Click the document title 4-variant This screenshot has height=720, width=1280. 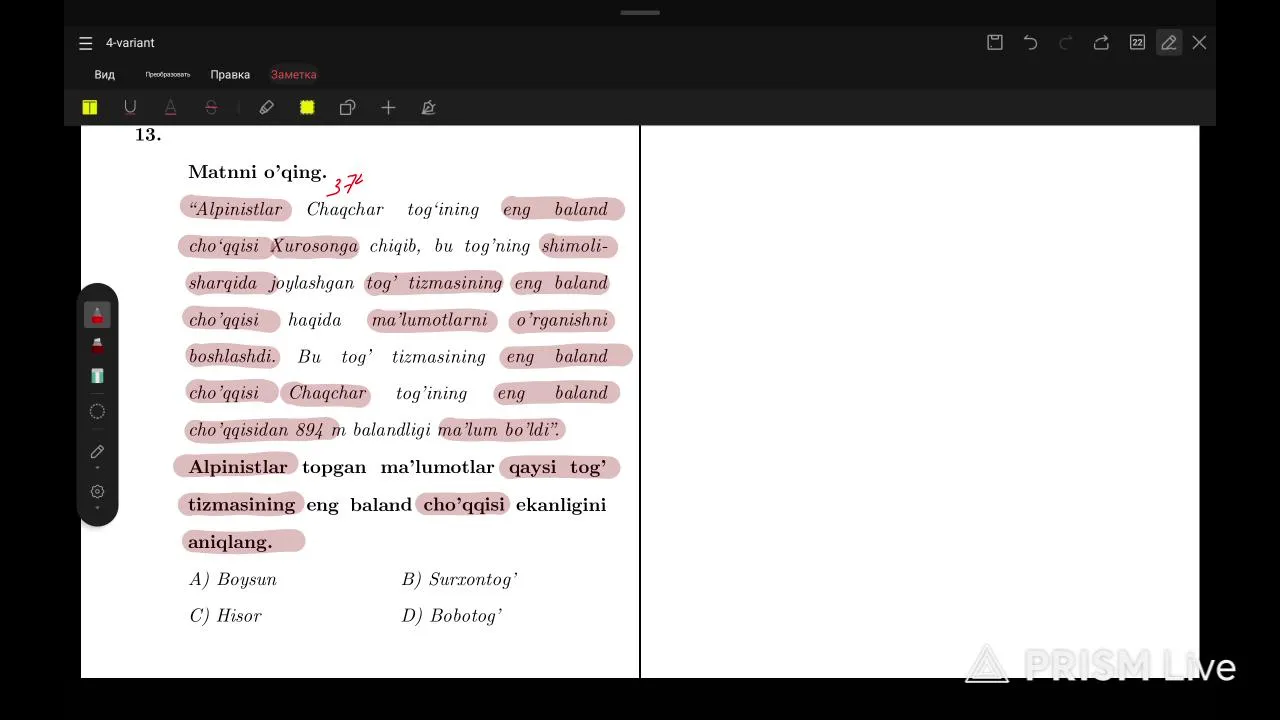click(130, 43)
